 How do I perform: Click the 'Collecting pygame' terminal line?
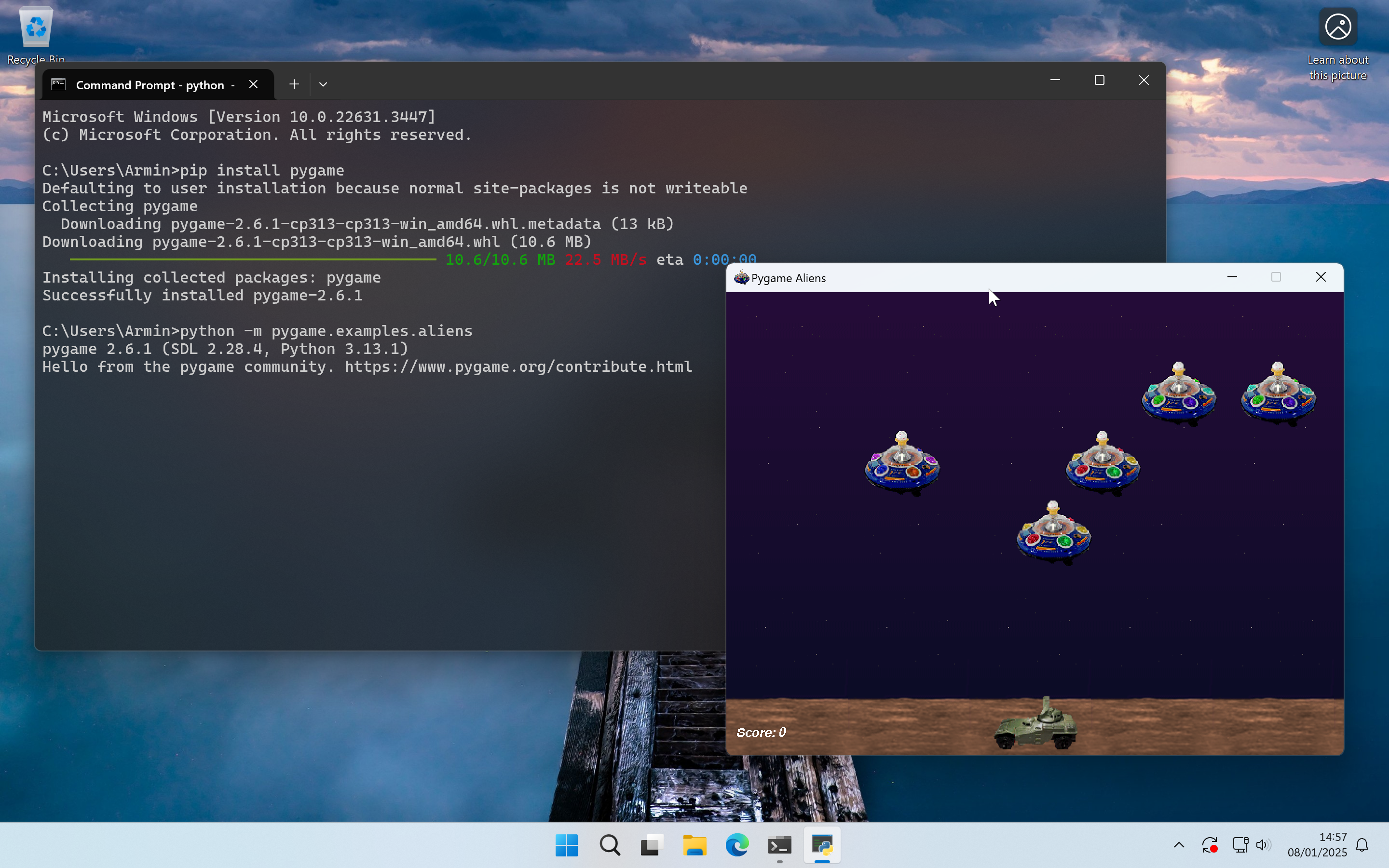120,206
